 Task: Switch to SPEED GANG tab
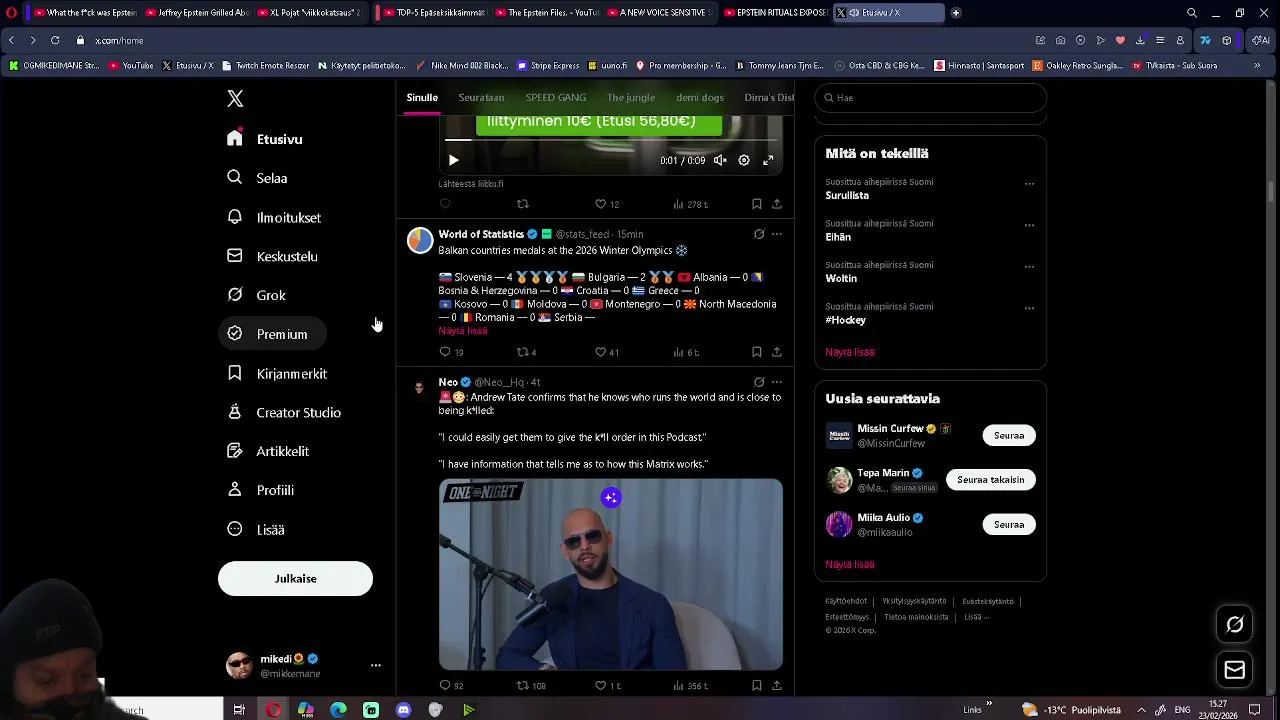point(556,97)
